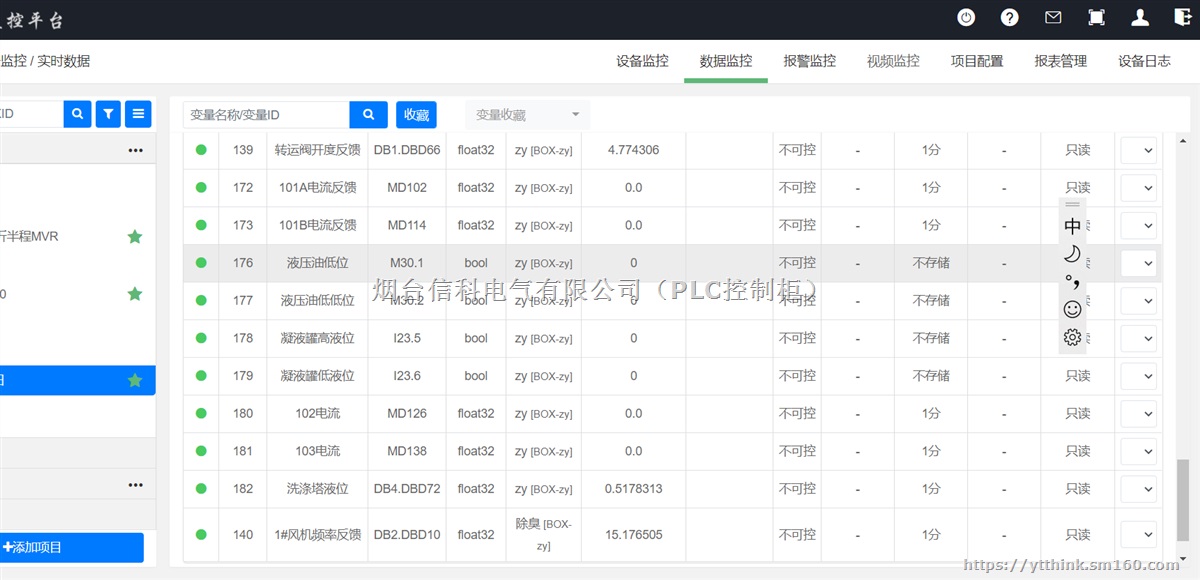The image size is (1200, 580).
Task: Click inside the 变量名称/变量ID search field
Action: click(265, 114)
